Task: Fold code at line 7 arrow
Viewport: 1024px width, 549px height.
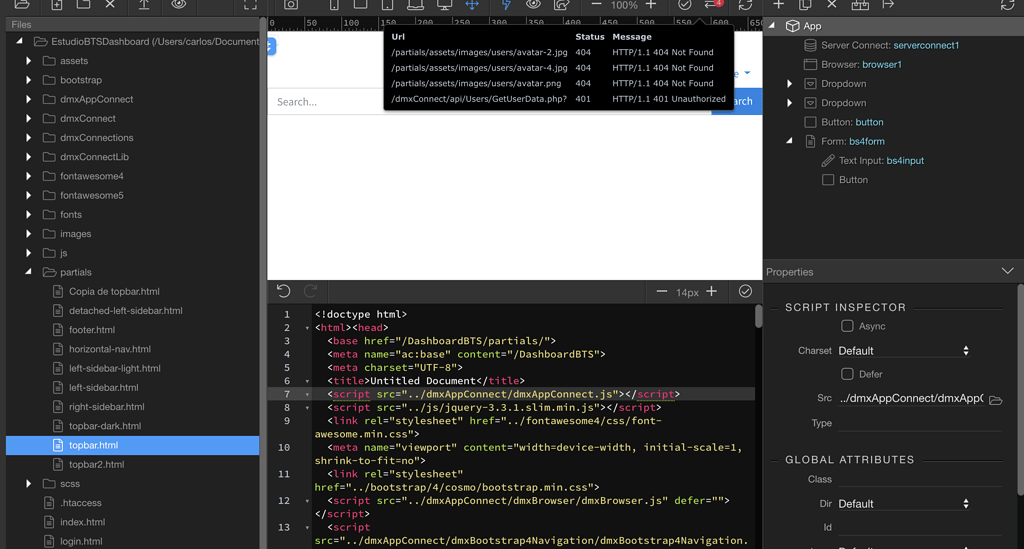Action: 307,394
